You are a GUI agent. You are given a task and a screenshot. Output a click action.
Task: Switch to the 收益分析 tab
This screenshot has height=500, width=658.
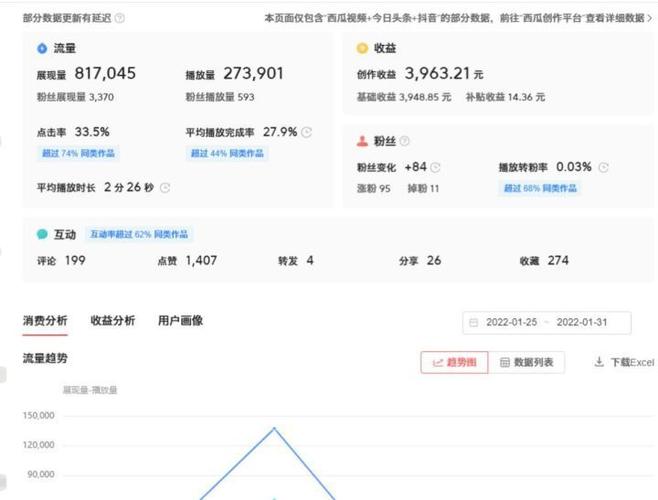pyautogui.click(x=112, y=321)
